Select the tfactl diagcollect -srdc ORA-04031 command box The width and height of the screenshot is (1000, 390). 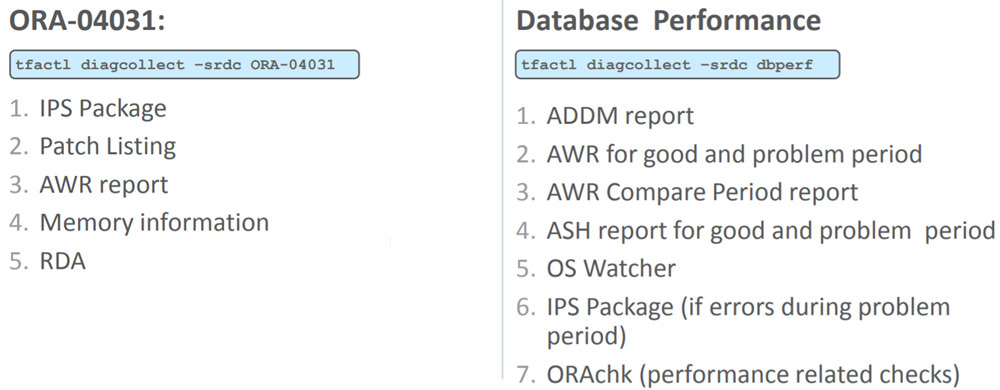coord(184,65)
